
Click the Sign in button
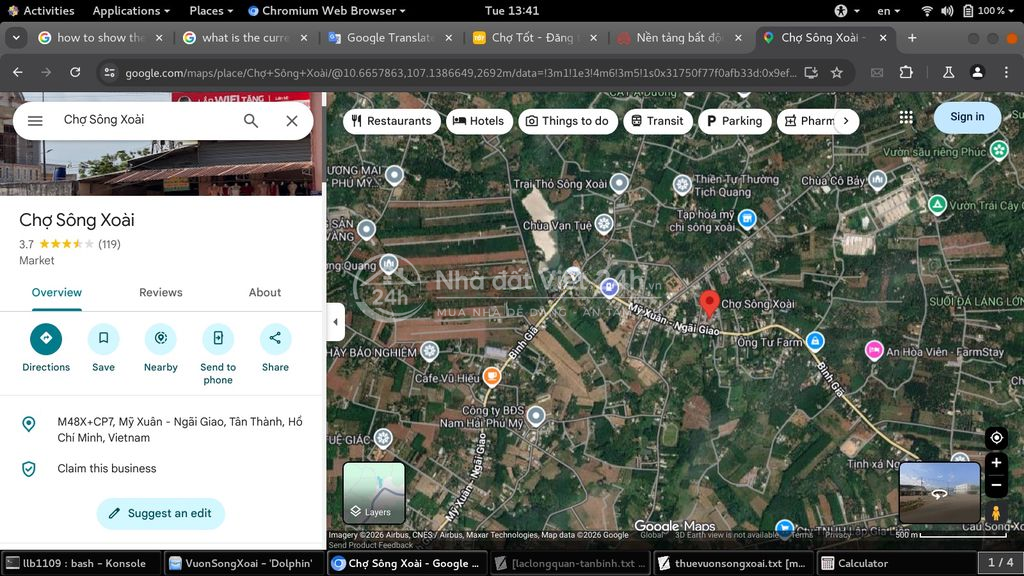(967, 117)
